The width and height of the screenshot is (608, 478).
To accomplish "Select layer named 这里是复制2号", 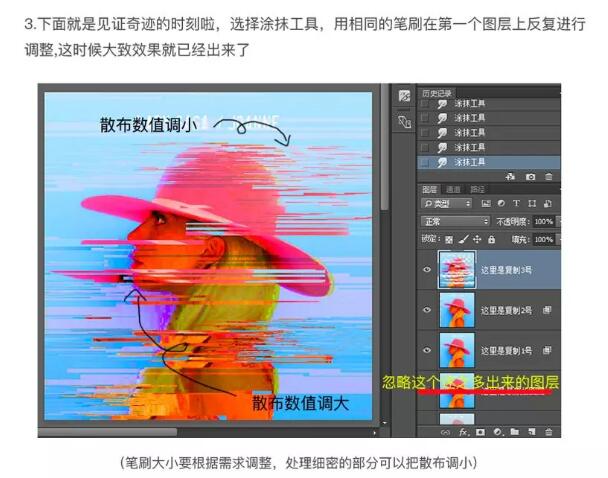I will point(506,310).
